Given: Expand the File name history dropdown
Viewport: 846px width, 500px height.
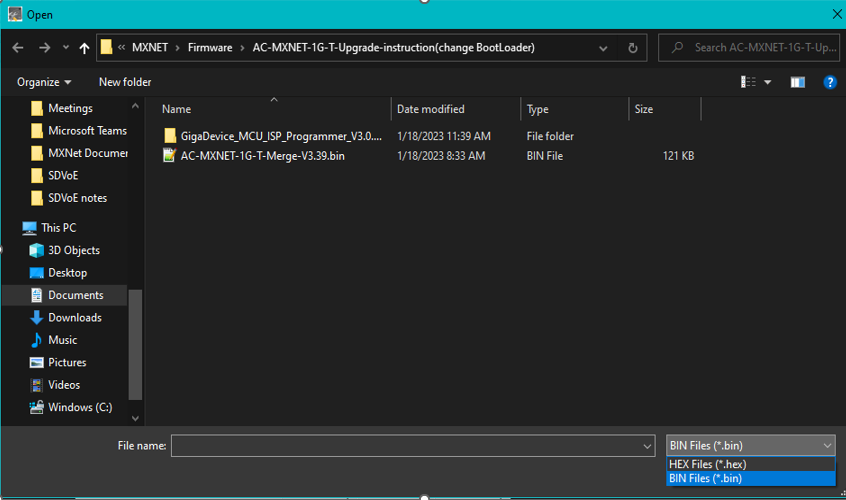Looking at the screenshot, I should coord(647,446).
